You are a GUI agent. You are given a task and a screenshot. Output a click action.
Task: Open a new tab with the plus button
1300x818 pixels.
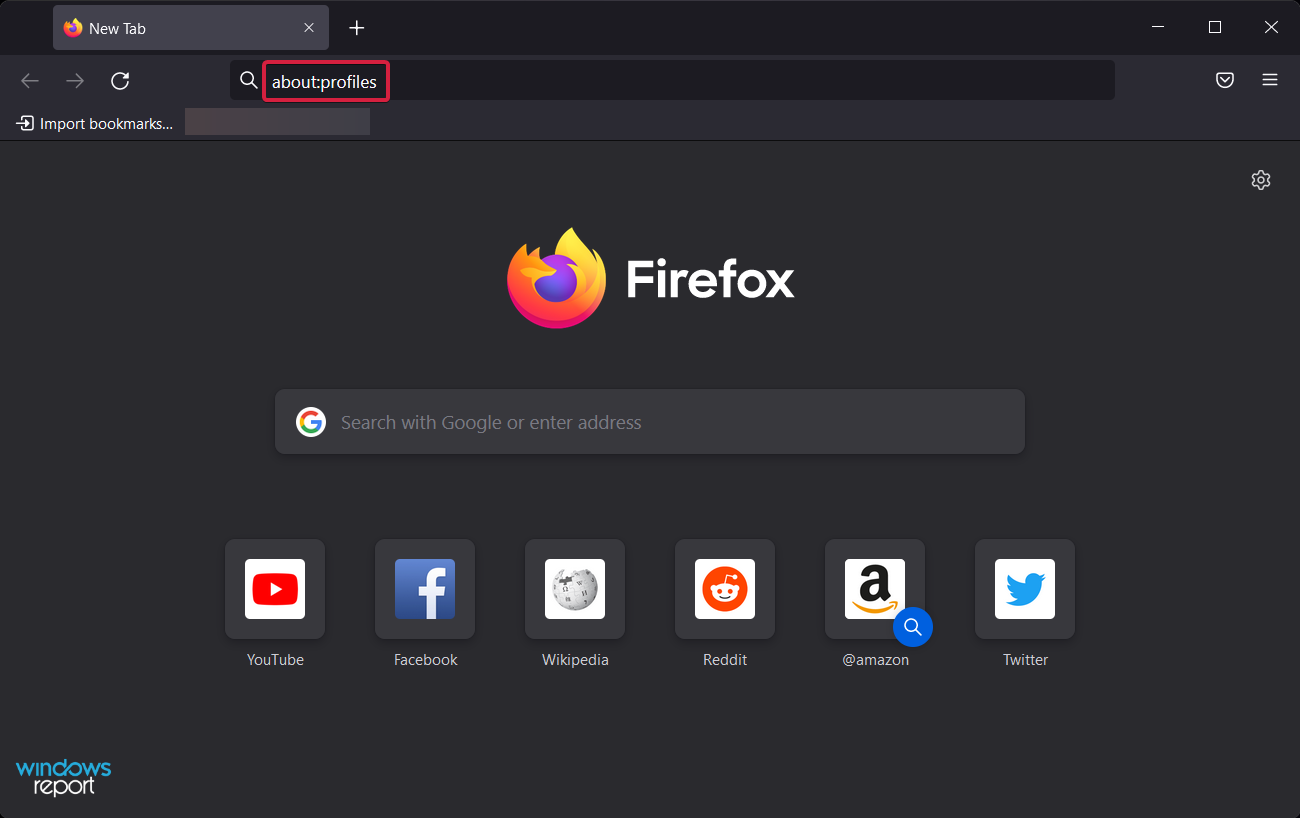tap(357, 27)
